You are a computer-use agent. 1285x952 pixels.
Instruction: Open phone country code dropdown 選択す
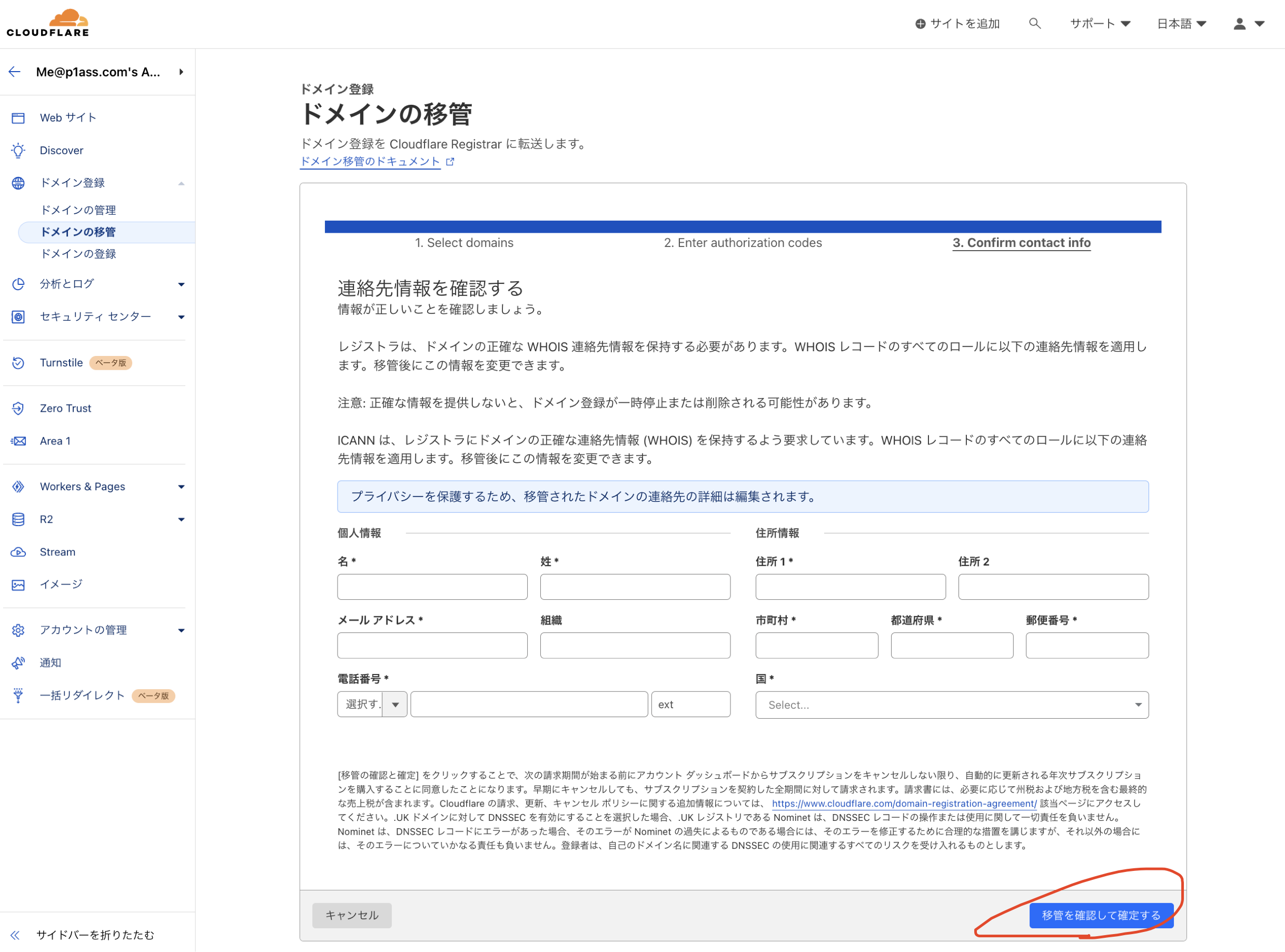(x=372, y=704)
